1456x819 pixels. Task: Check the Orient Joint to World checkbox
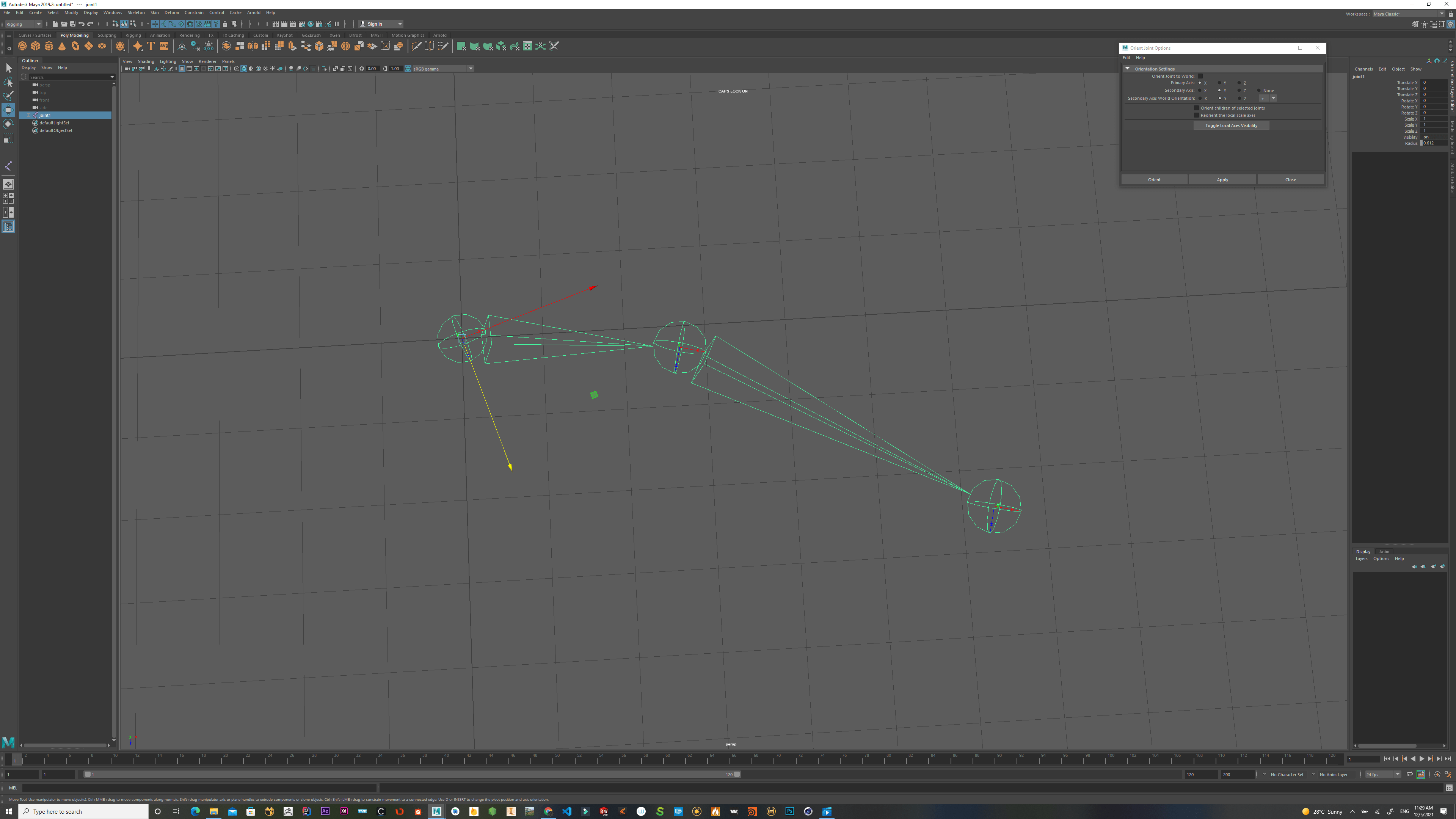(1200, 76)
